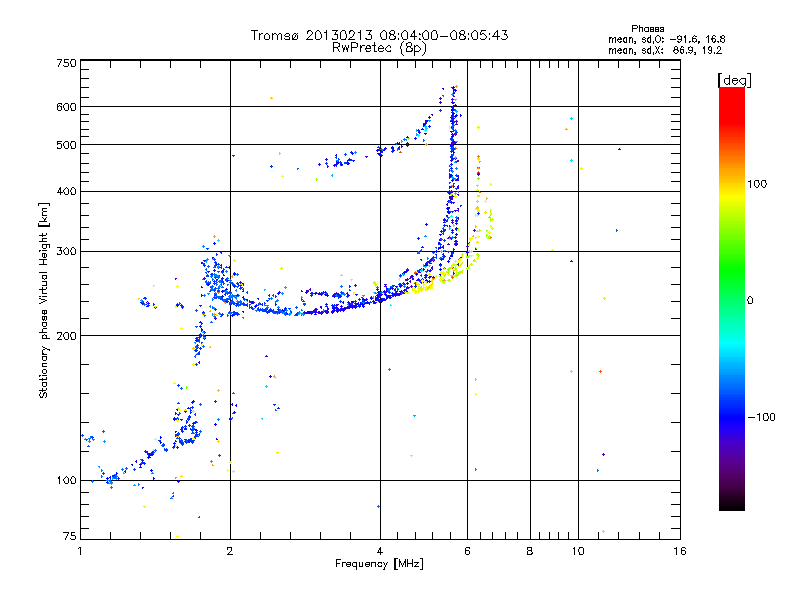Click the y-axis '75' tick label
Image resolution: width=800 pixels, height=600 pixels.
tap(70, 536)
